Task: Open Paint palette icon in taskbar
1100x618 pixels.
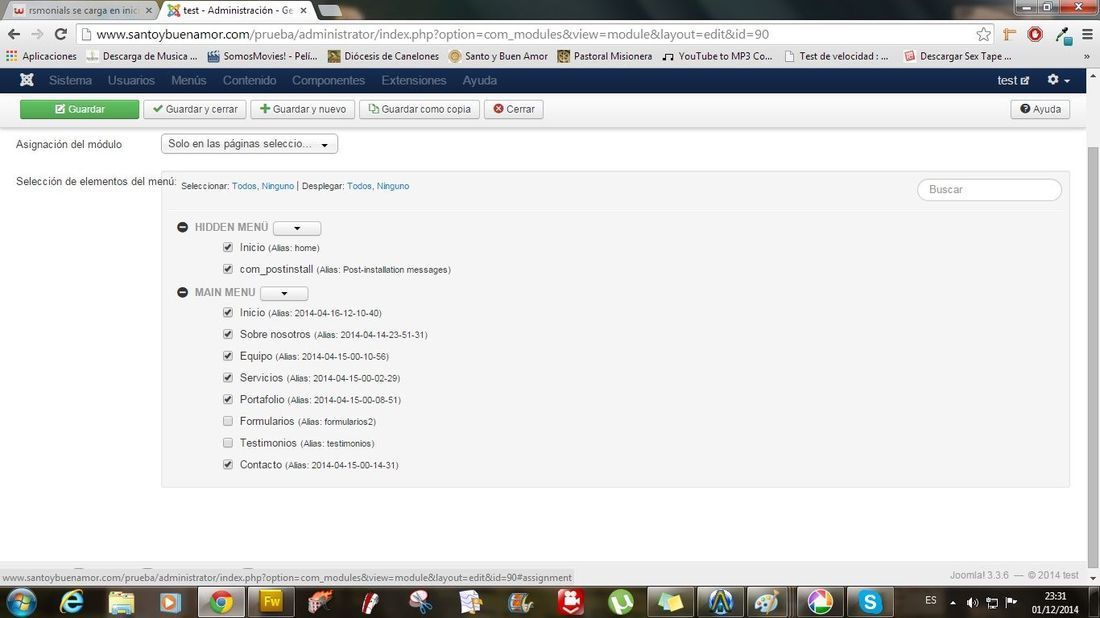Action: coord(765,603)
